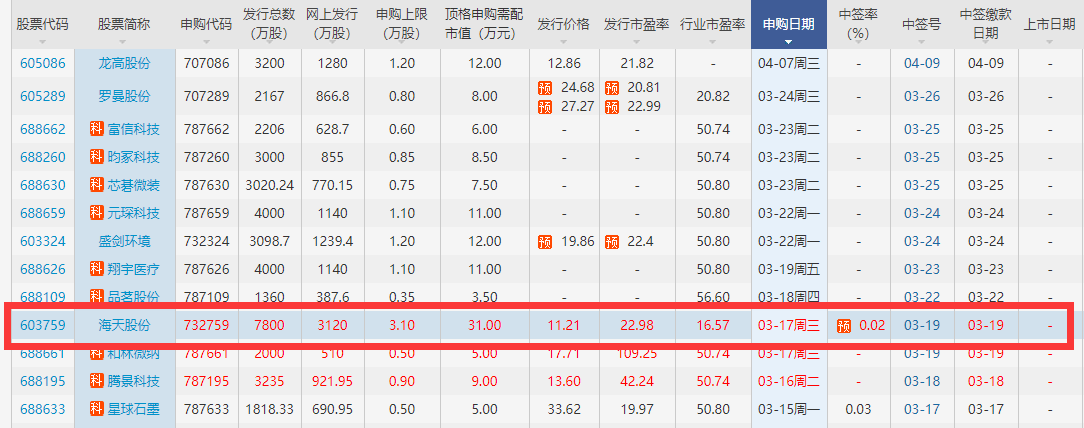1084x428 pixels.
Task: Select 网上发行 value 921.95
Action: click(x=332, y=381)
